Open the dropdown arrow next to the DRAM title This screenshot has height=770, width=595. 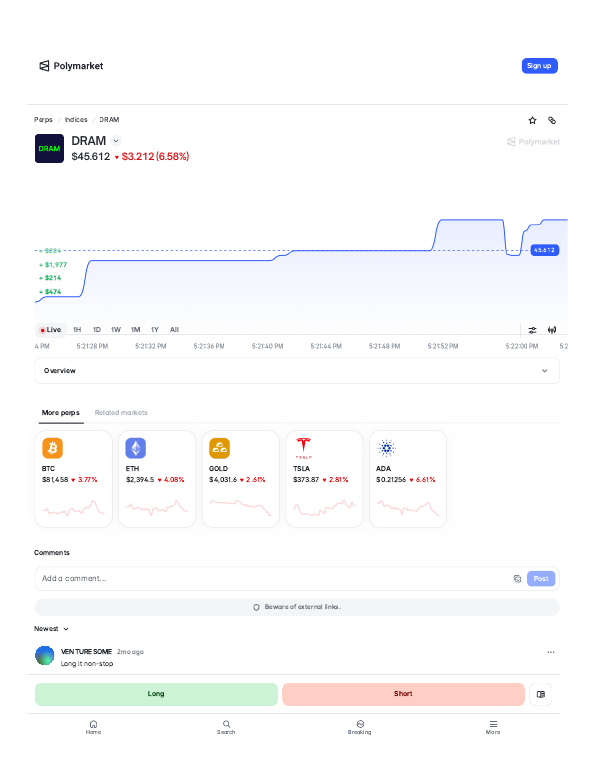coord(116,141)
